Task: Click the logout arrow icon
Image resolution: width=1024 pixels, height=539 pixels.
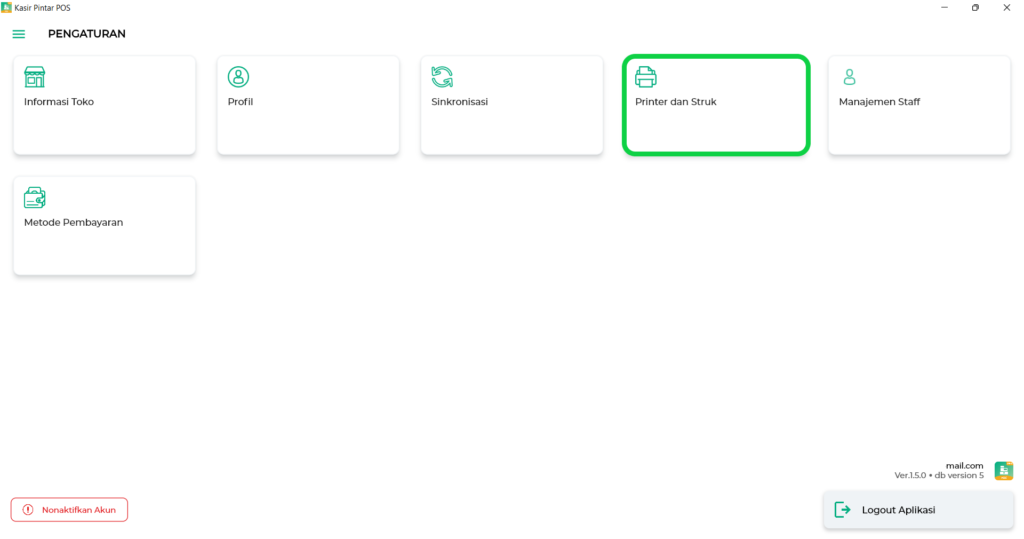Action: (x=843, y=510)
